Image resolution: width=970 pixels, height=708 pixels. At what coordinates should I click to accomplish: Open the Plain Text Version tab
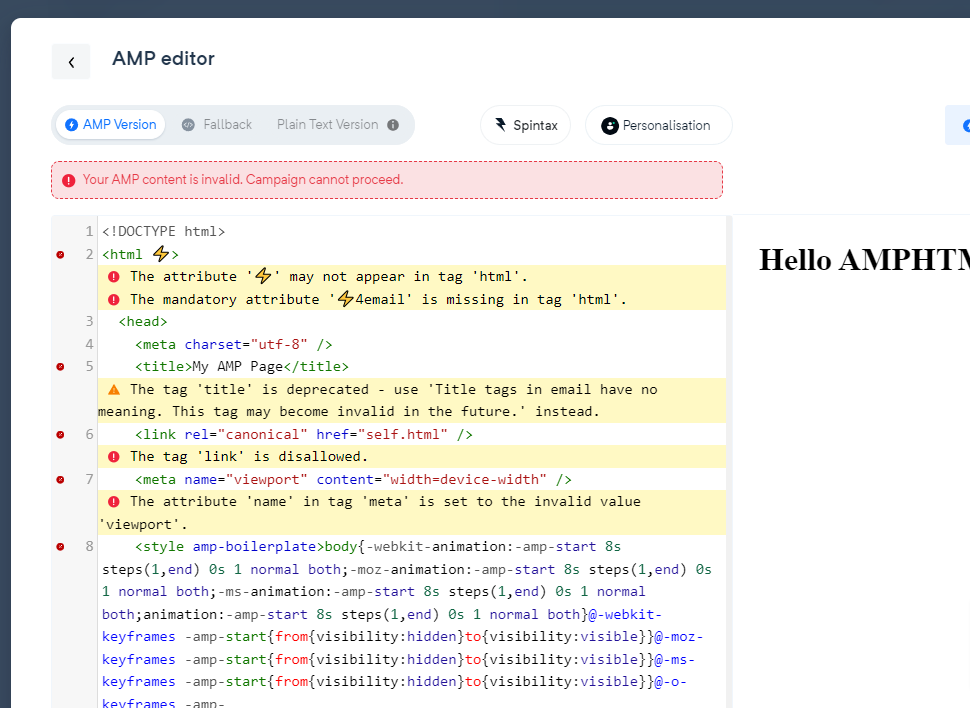pyautogui.click(x=327, y=124)
